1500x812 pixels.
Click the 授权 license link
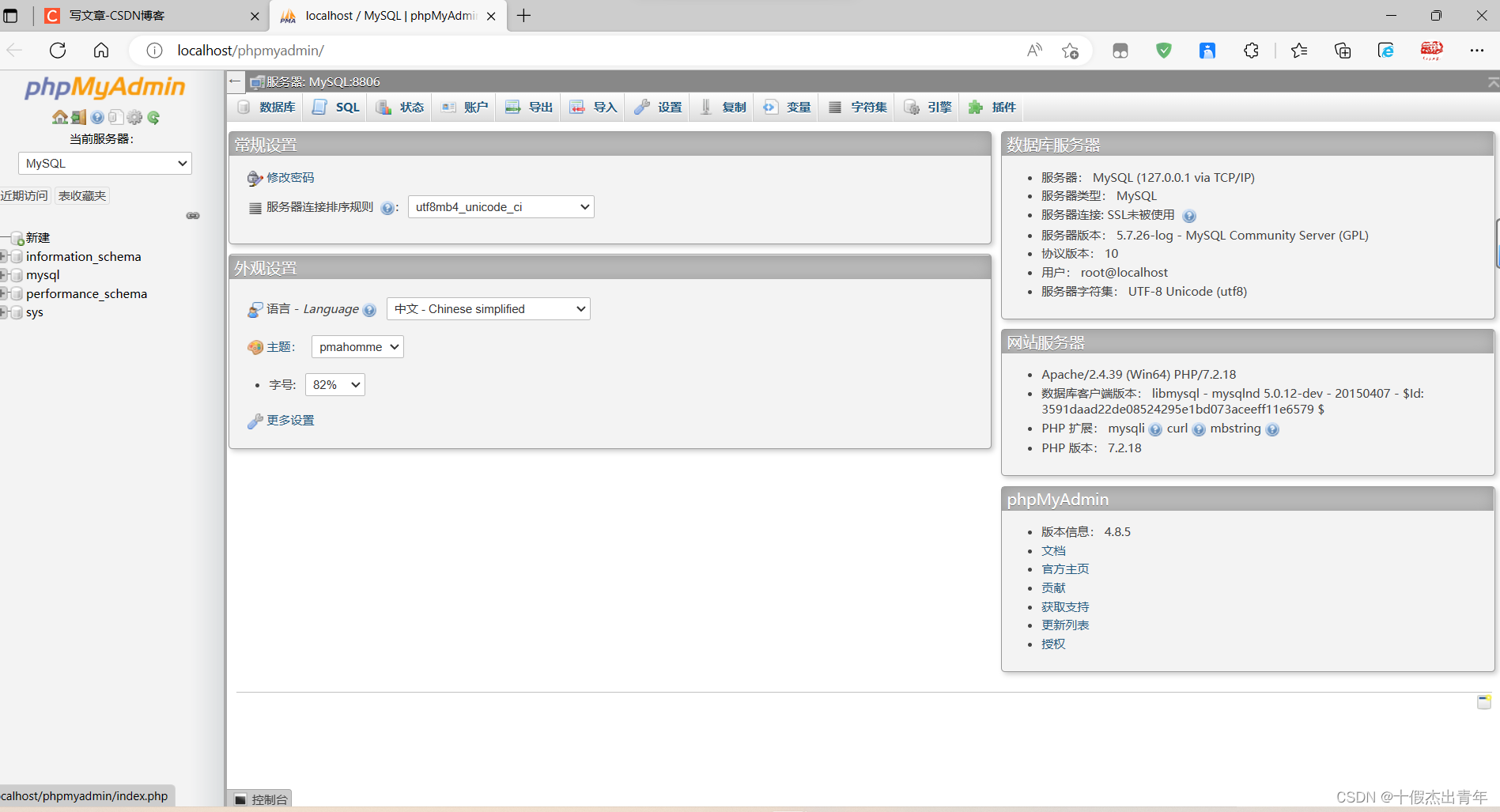click(x=1053, y=644)
